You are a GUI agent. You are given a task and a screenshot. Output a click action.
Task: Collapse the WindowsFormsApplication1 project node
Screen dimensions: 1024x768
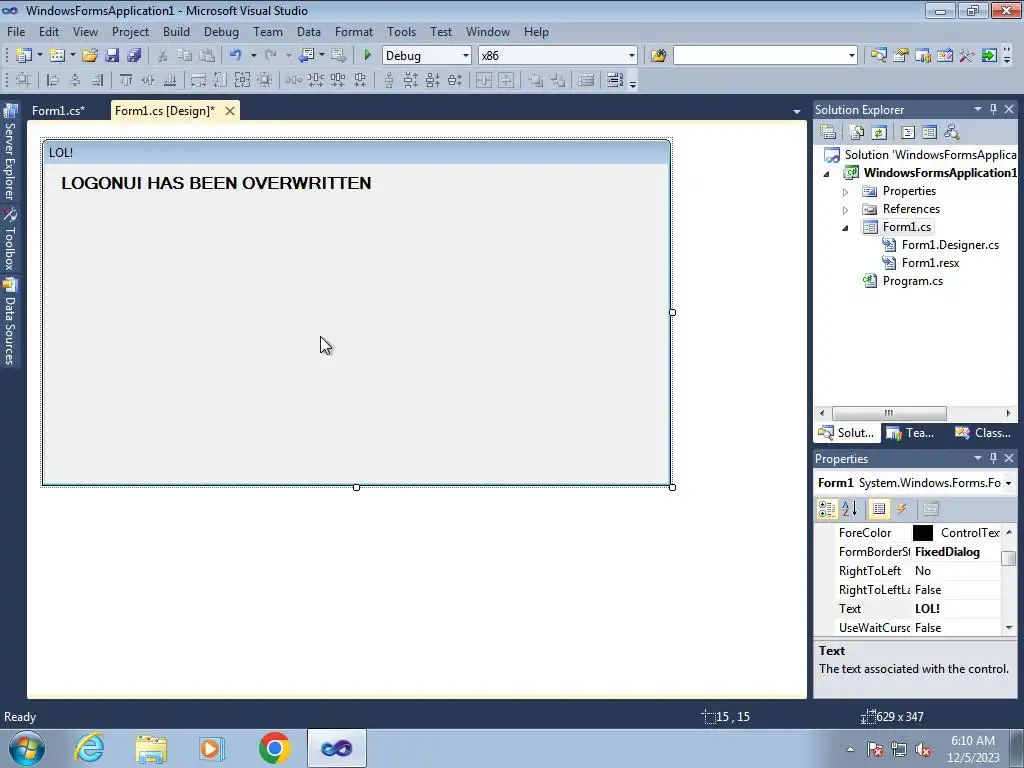pyautogui.click(x=826, y=174)
